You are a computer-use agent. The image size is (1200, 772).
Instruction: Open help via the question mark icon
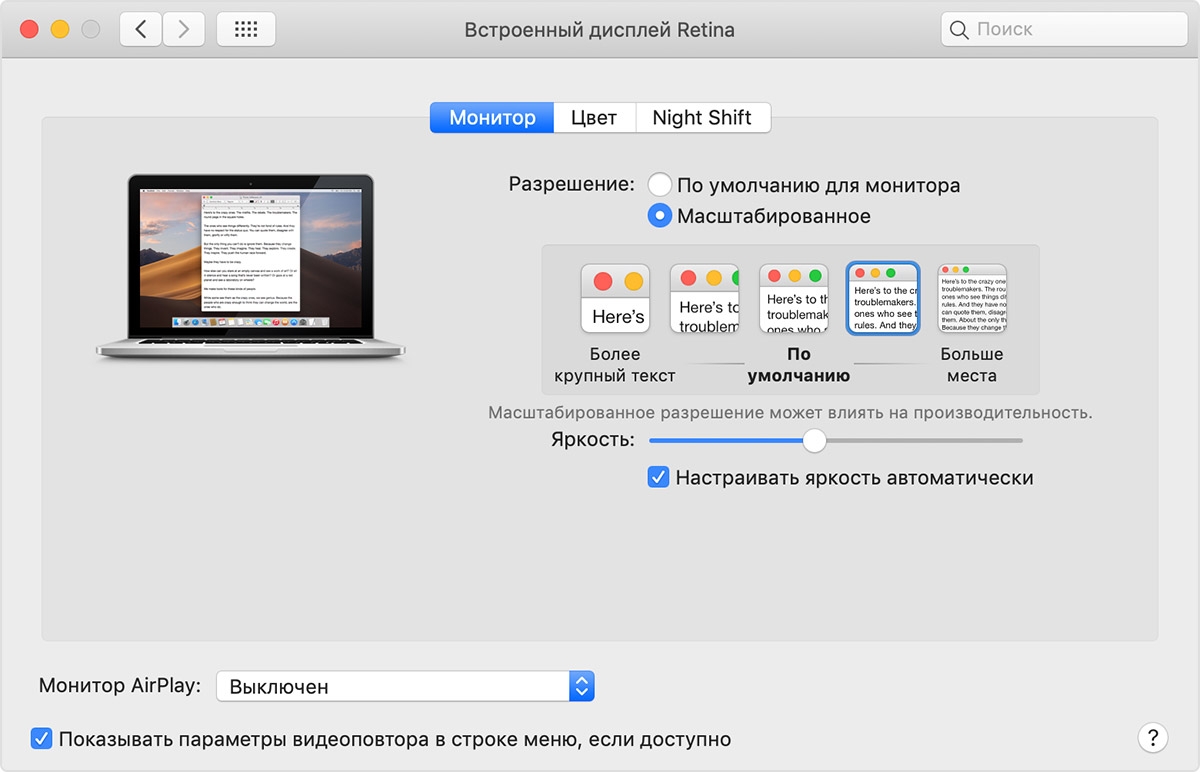(x=1152, y=738)
